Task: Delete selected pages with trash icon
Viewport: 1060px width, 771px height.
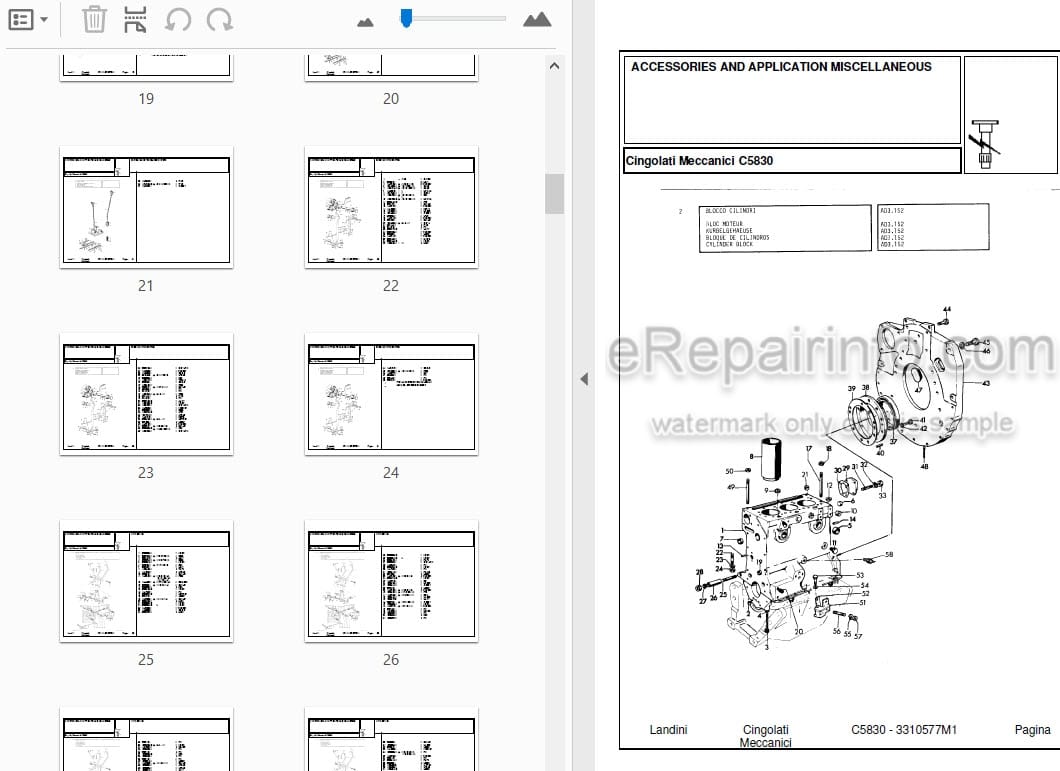Action: (94, 20)
